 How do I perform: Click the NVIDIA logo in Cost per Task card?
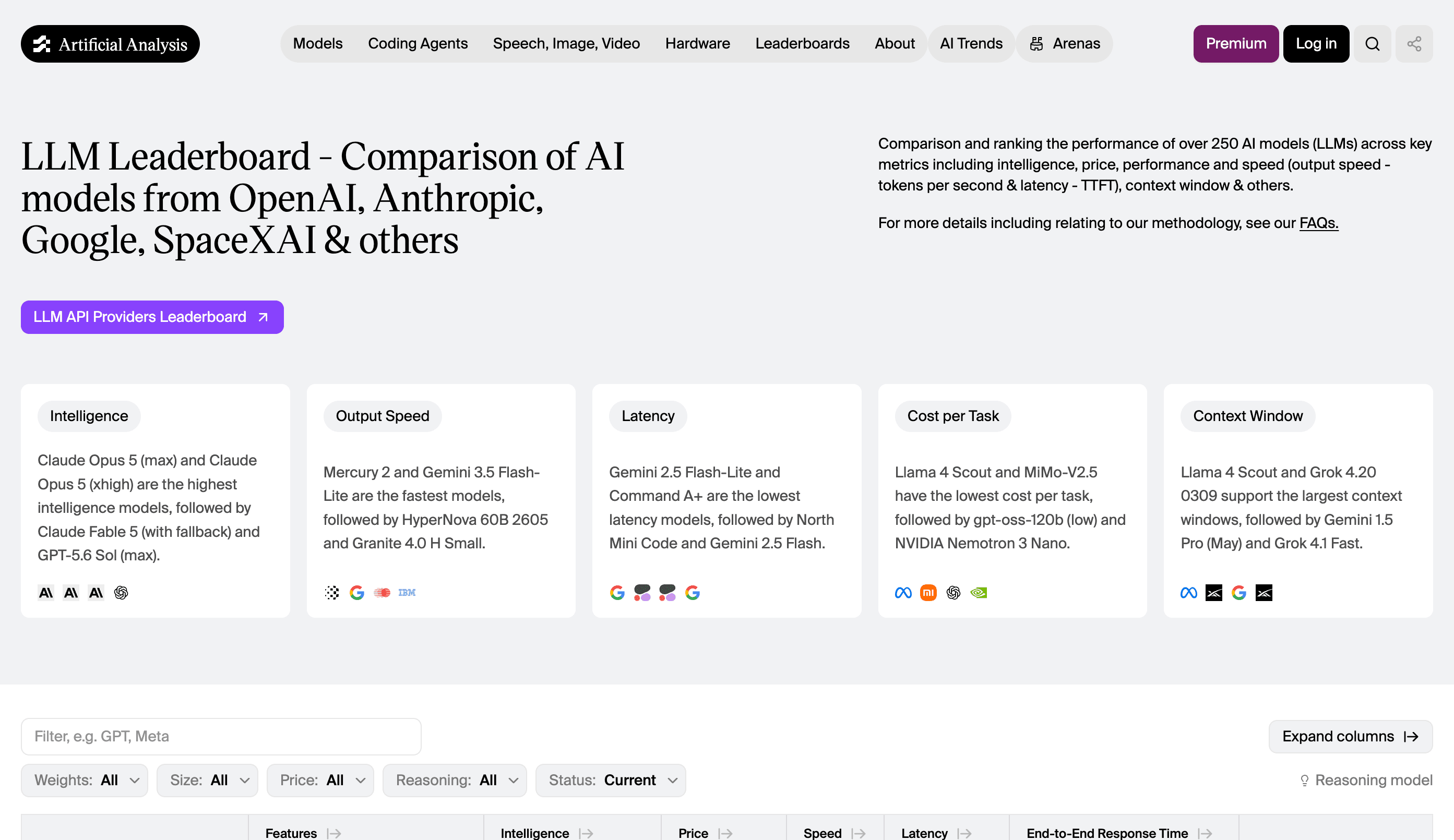[979, 593]
